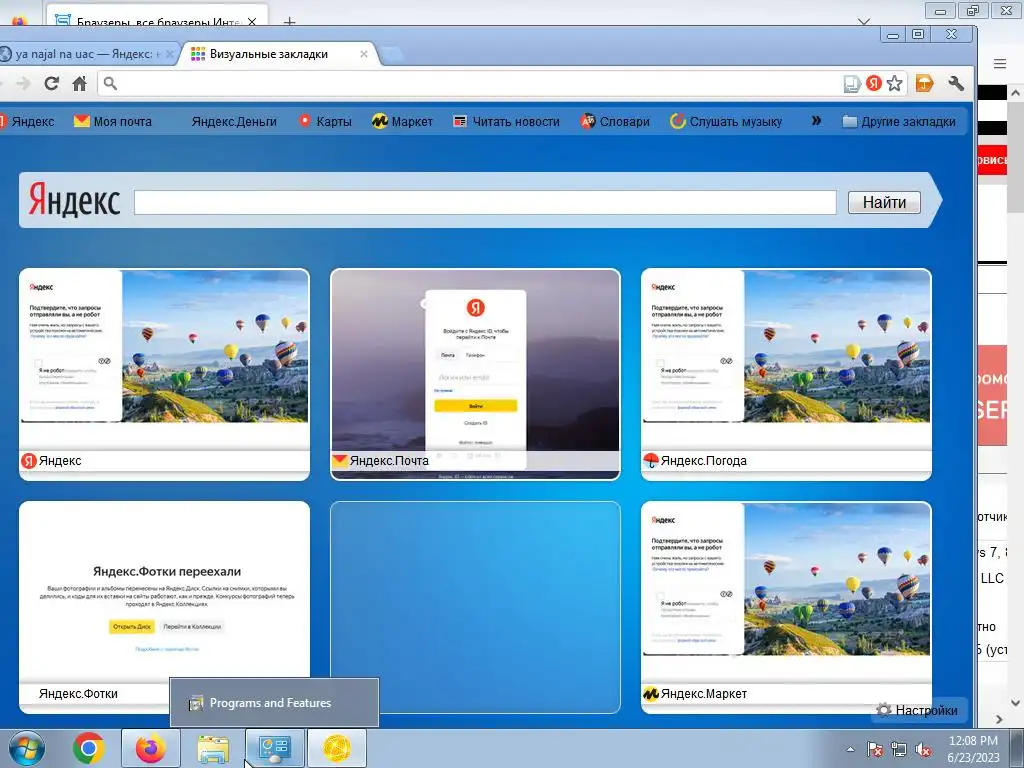Expand the bookmarks overflow chevron
Image resolution: width=1024 pixels, height=768 pixels.
[x=816, y=121]
